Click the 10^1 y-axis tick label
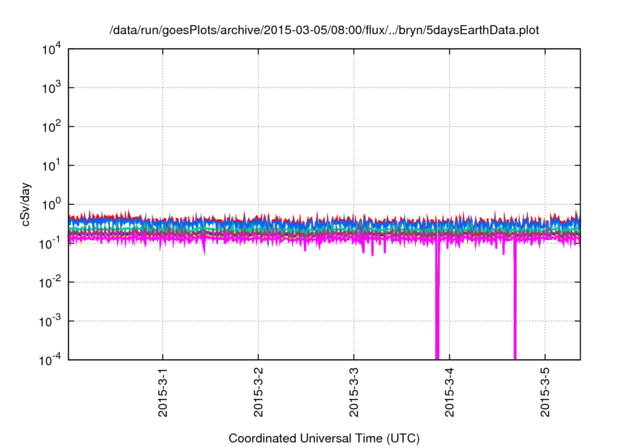This screenshot has width=640, height=448. (51, 165)
